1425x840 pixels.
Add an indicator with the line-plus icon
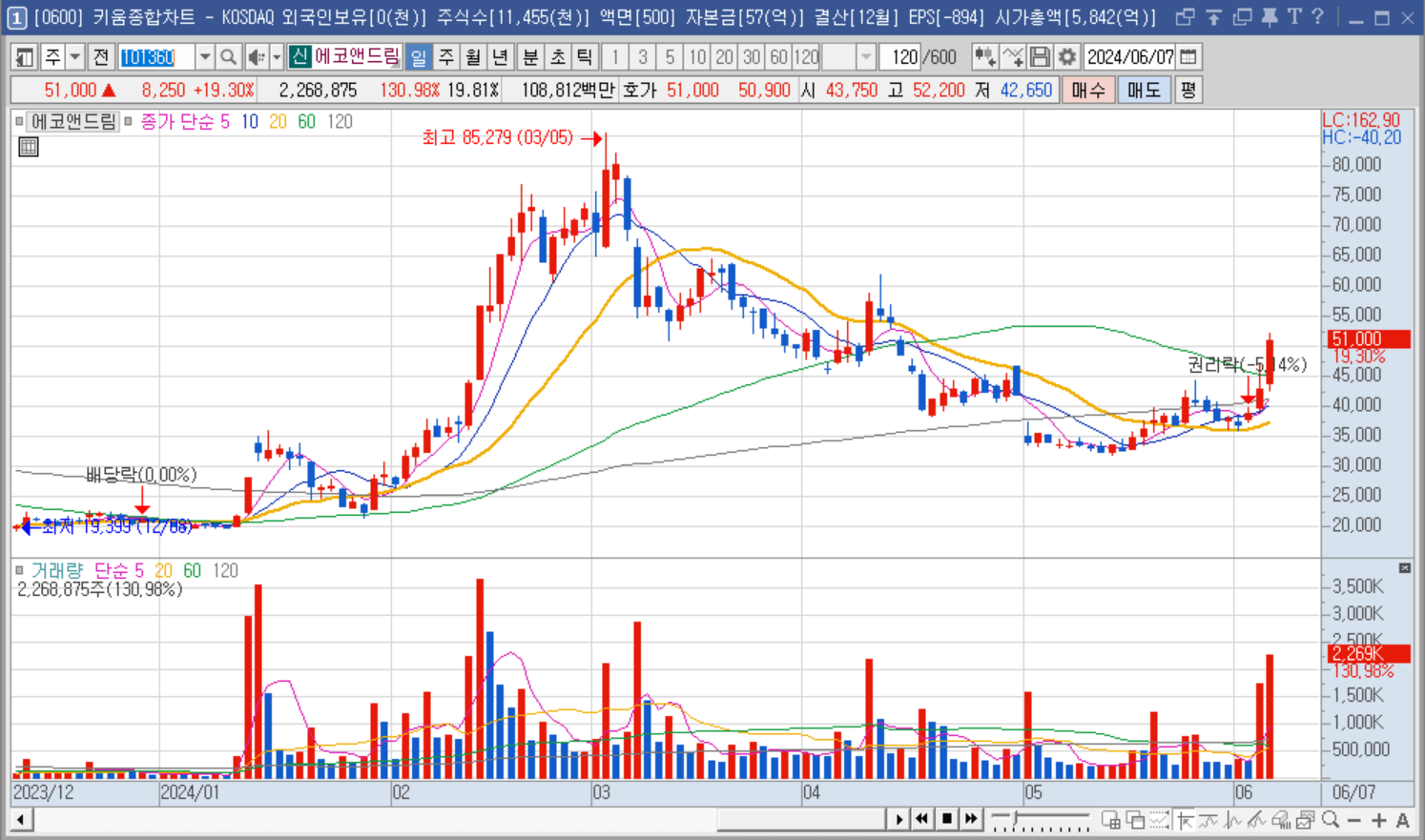click(1013, 57)
